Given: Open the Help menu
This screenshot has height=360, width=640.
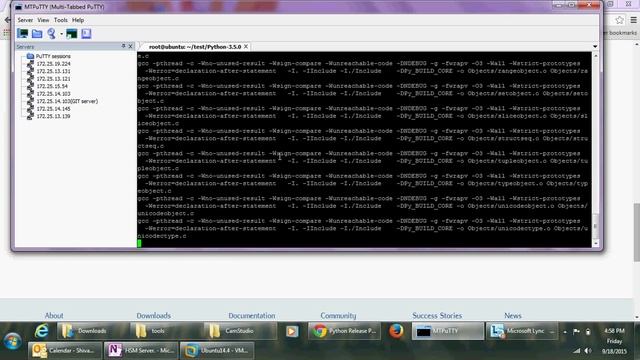Looking at the screenshot, I should point(78,20).
